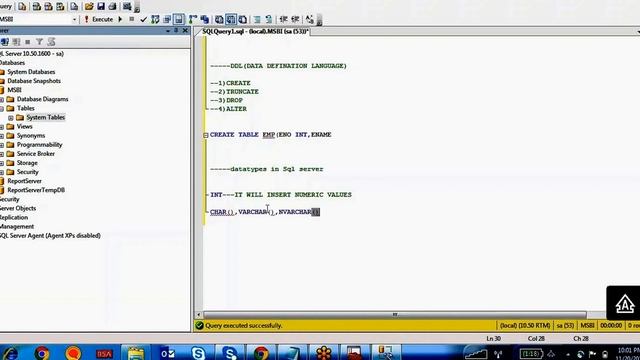Switch to the SQLQuery1.sql tab
This screenshot has width=640, height=360.
coord(256,31)
